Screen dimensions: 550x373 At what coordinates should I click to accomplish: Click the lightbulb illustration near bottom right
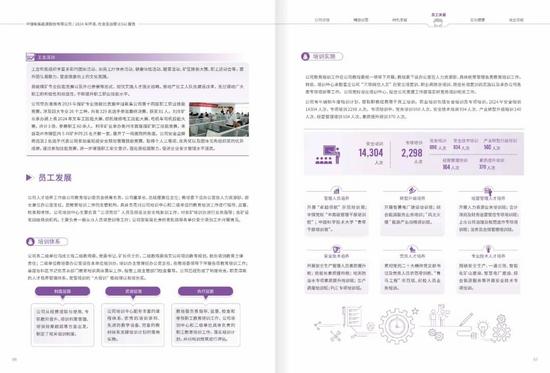click(x=484, y=328)
